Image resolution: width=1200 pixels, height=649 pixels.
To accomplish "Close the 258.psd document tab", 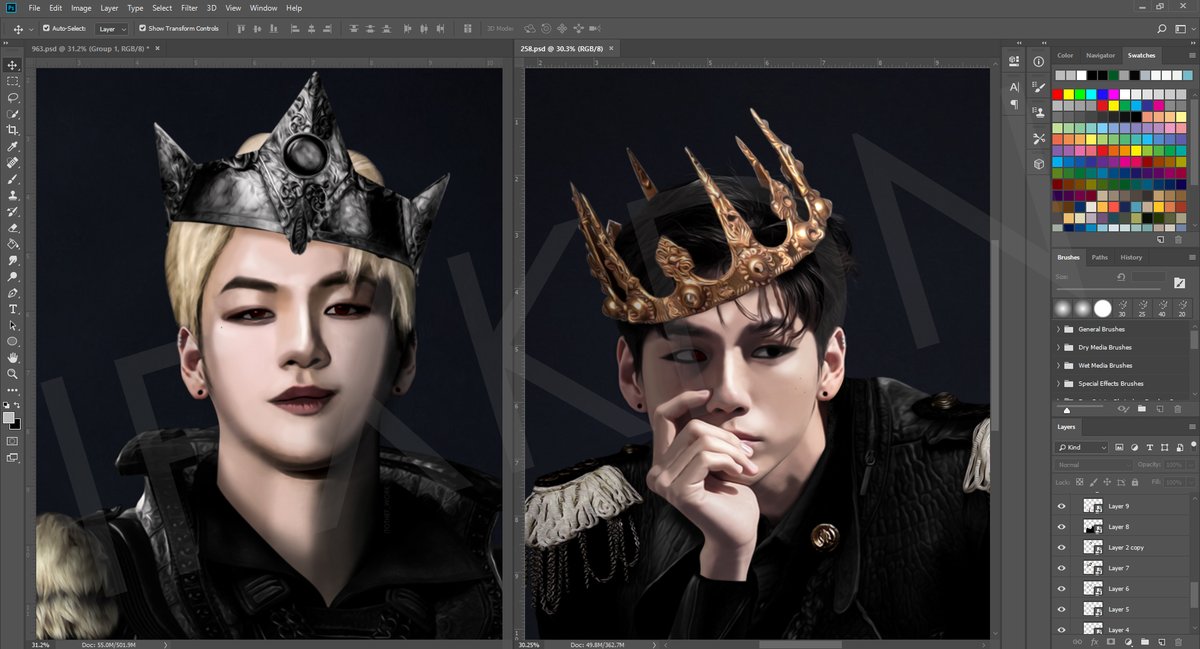I will tap(611, 48).
